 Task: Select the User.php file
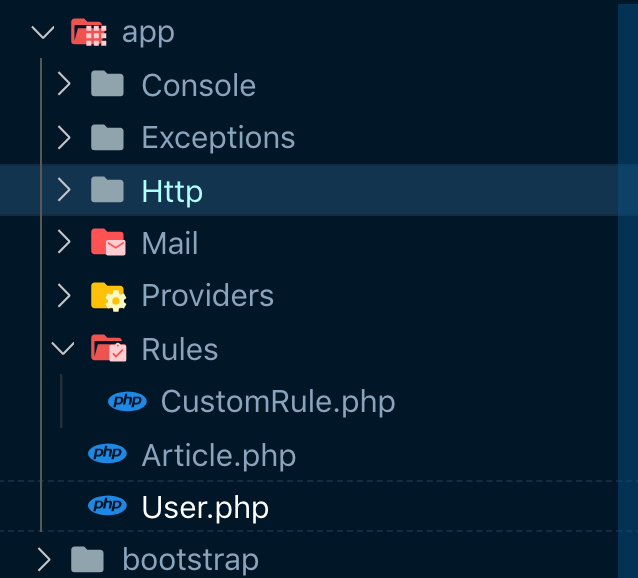pyautogui.click(x=205, y=508)
